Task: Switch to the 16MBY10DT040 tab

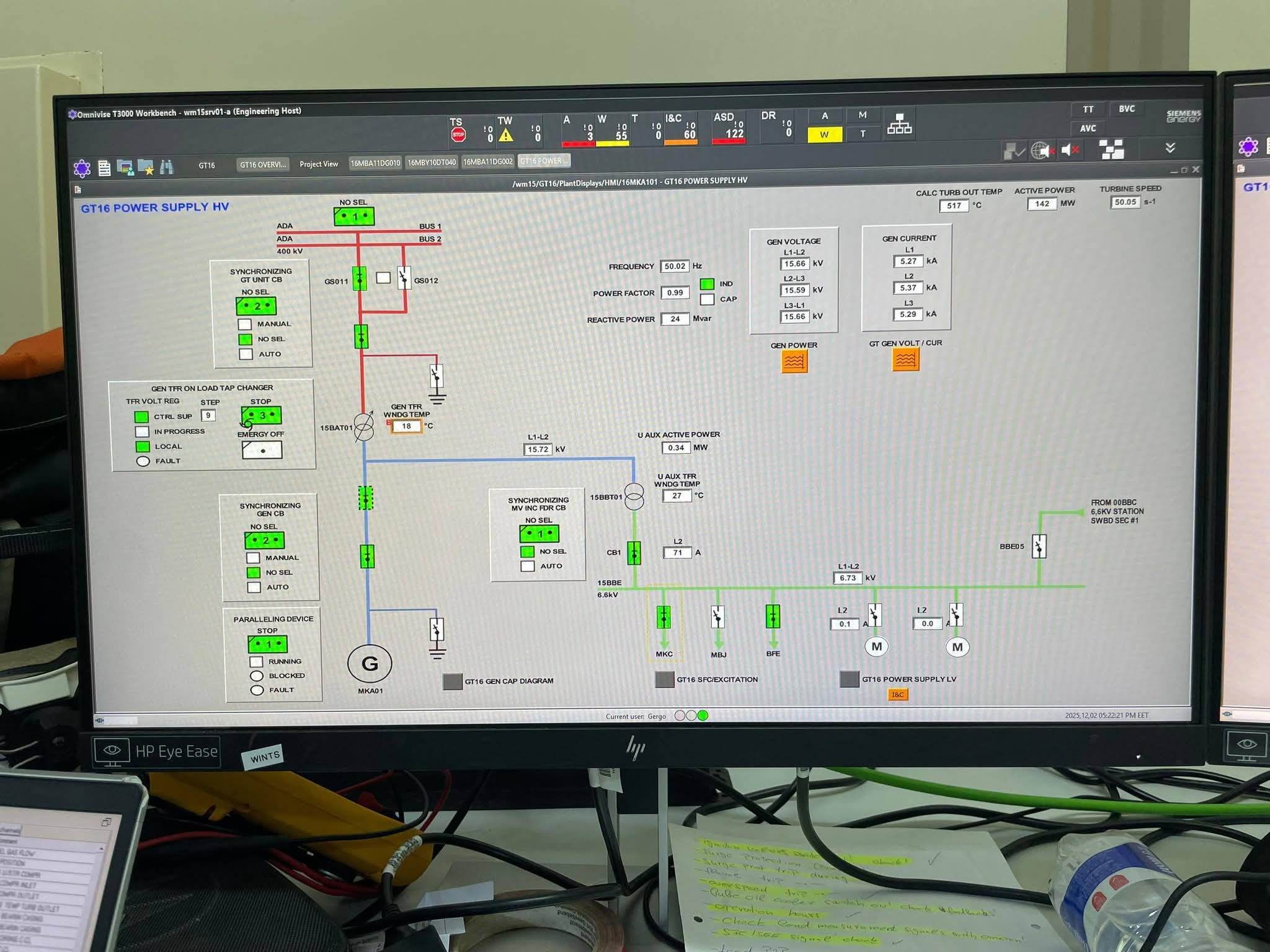Action: tap(432, 162)
